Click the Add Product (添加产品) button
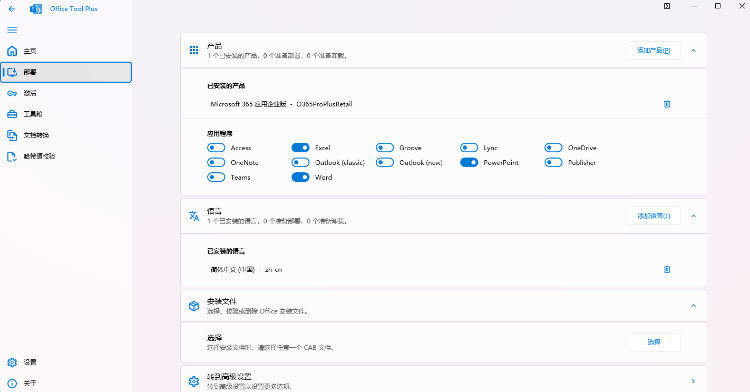This screenshot has height=392, width=750. [654, 50]
